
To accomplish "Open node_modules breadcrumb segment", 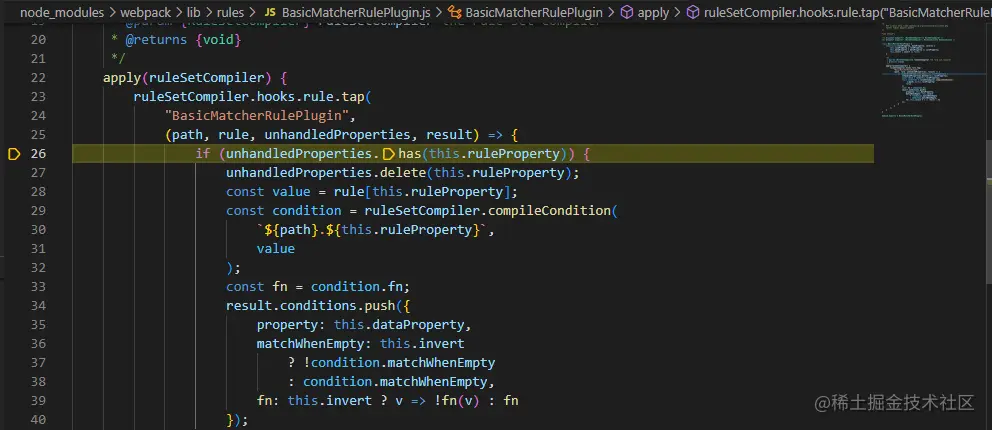I will point(61,11).
